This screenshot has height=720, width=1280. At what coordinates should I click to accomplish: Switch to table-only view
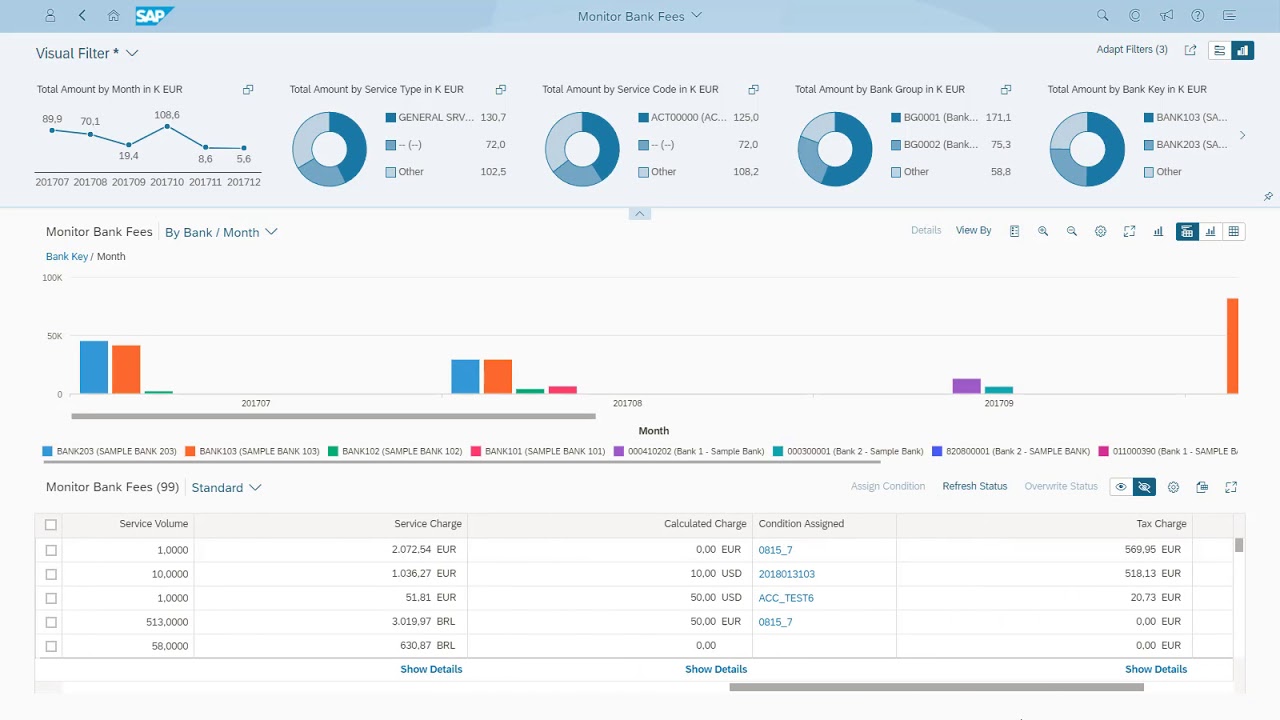click(x=1234, y=231)
